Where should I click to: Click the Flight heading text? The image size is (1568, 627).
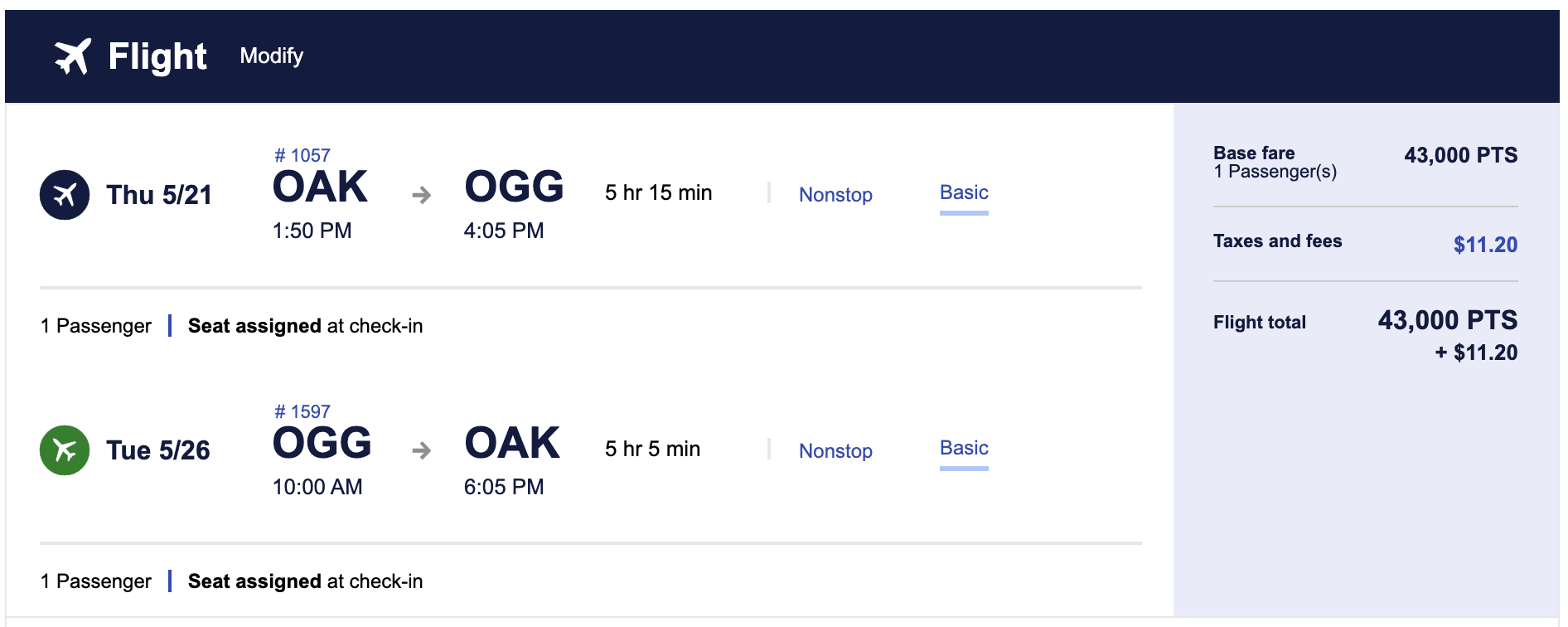point(157,56)
